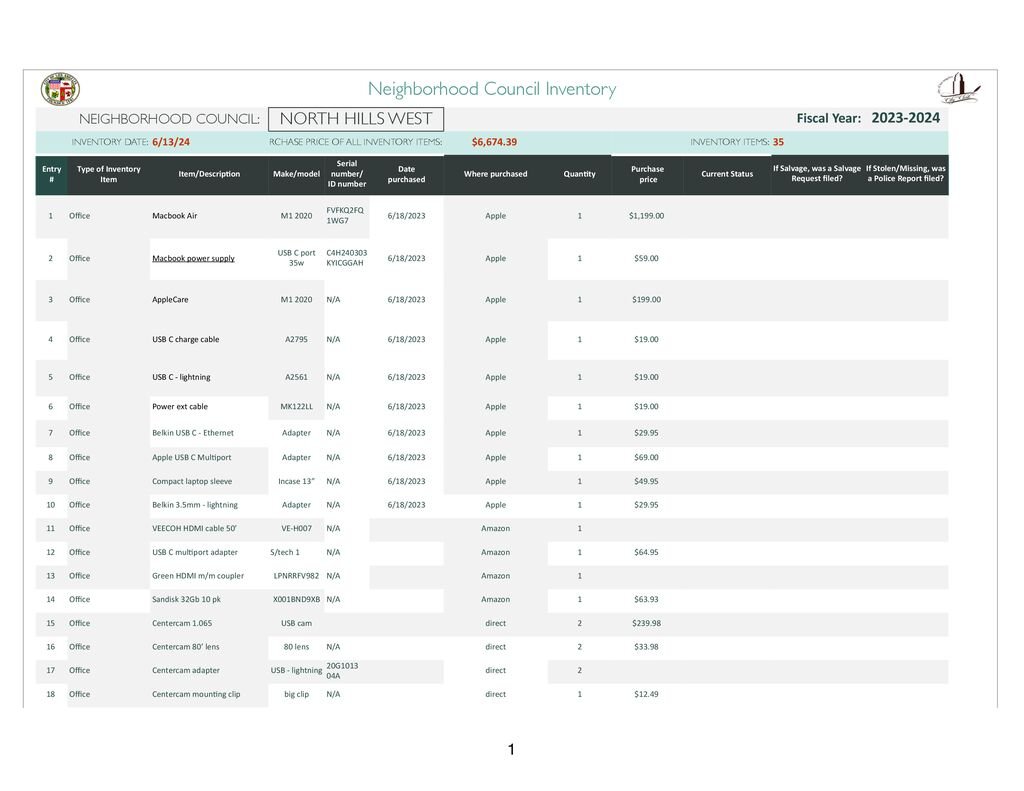Click the Neighborhood Council Inventory title

tap(492, 89)
